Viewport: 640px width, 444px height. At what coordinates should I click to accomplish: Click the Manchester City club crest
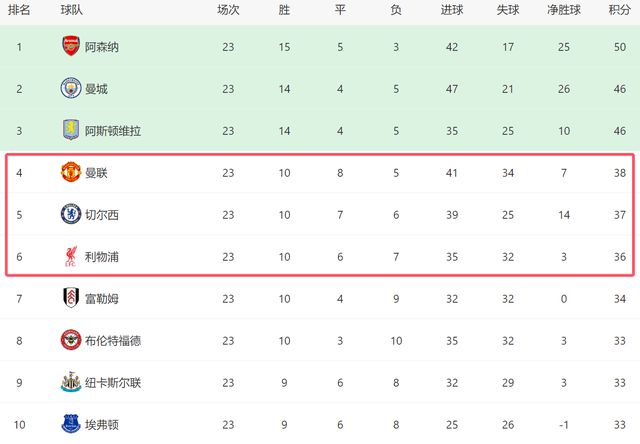click(x=70, y=88)
